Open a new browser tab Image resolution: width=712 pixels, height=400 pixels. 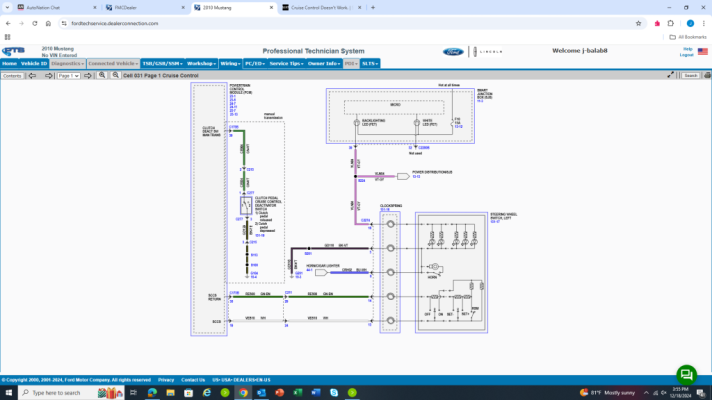pos(373,7)
